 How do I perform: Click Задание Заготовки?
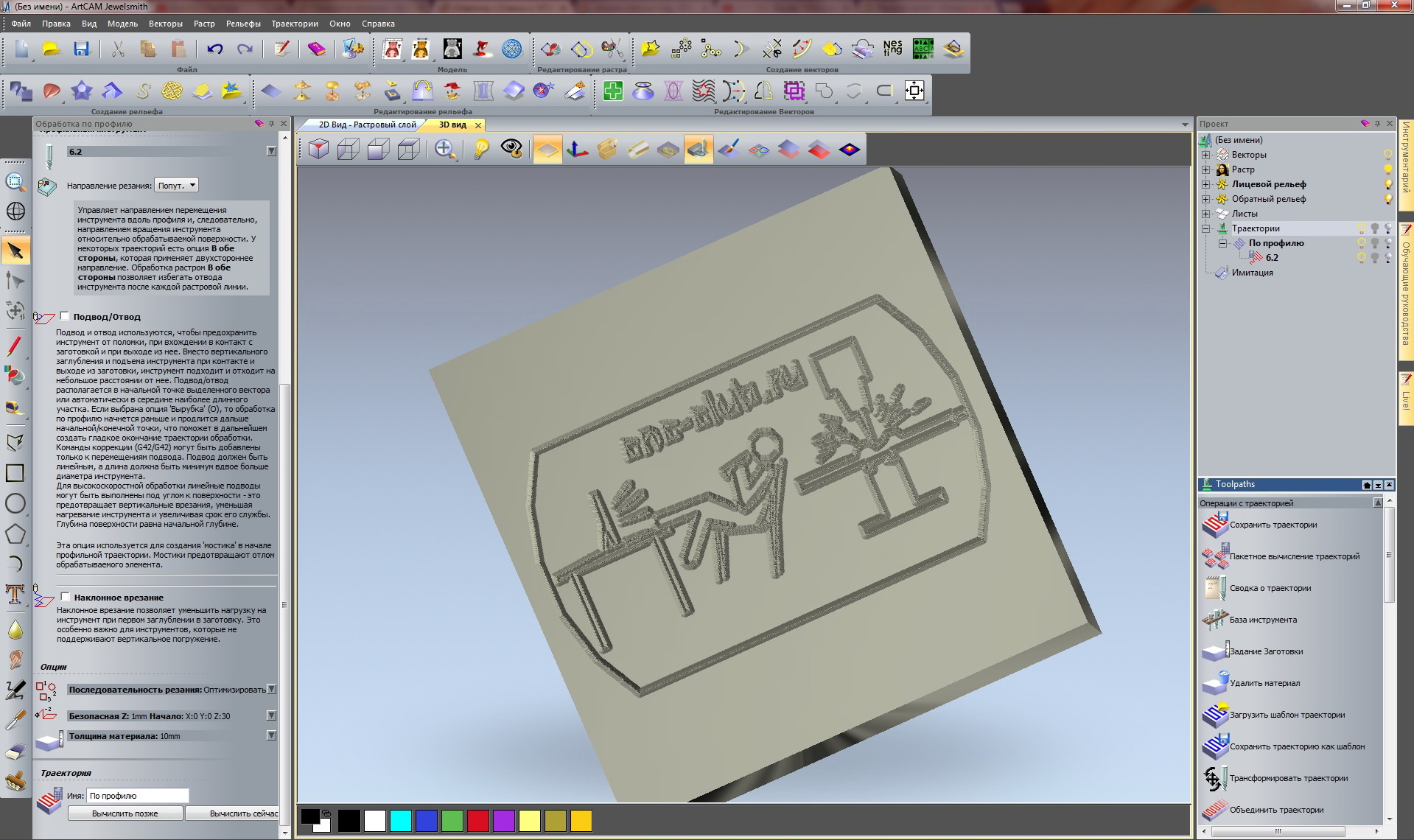click(1266, 651)
